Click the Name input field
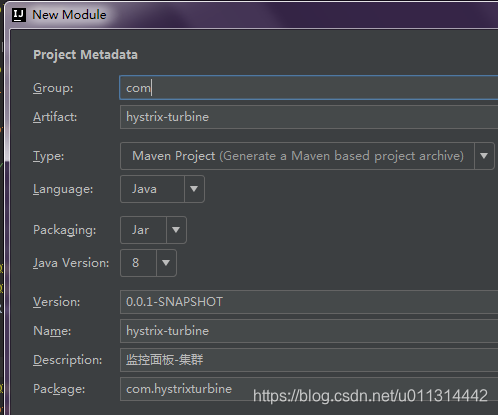 point(309,331)
